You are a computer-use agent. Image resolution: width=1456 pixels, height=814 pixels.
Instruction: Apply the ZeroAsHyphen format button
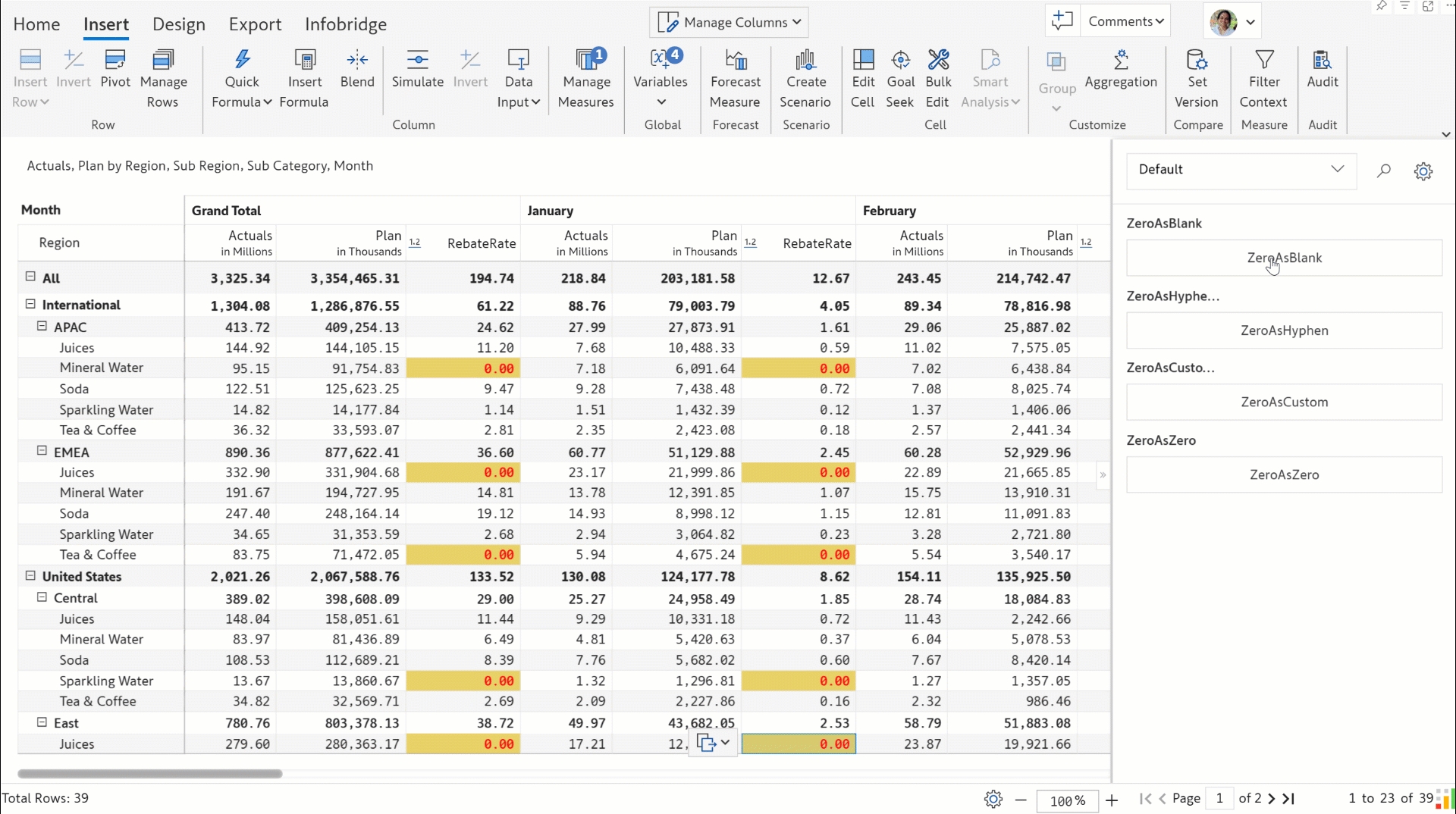point(1284,330)
